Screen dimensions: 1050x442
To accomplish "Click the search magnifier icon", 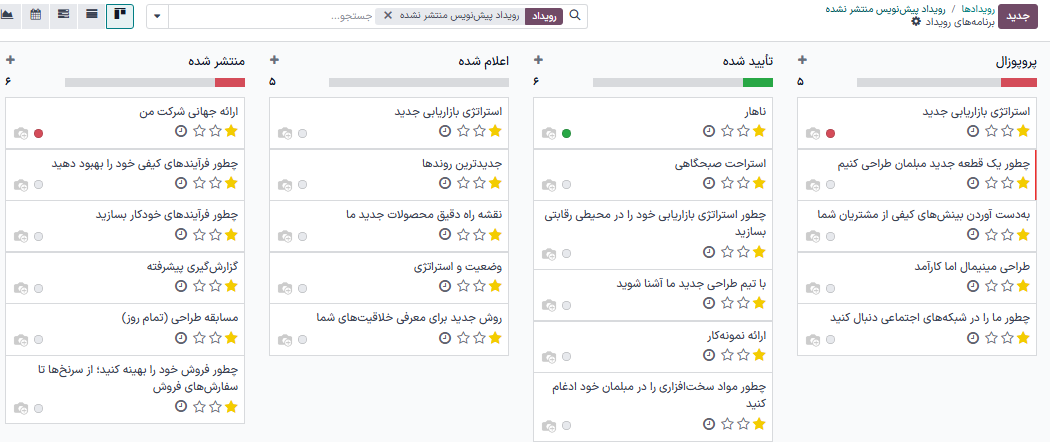I will (574, 16).
